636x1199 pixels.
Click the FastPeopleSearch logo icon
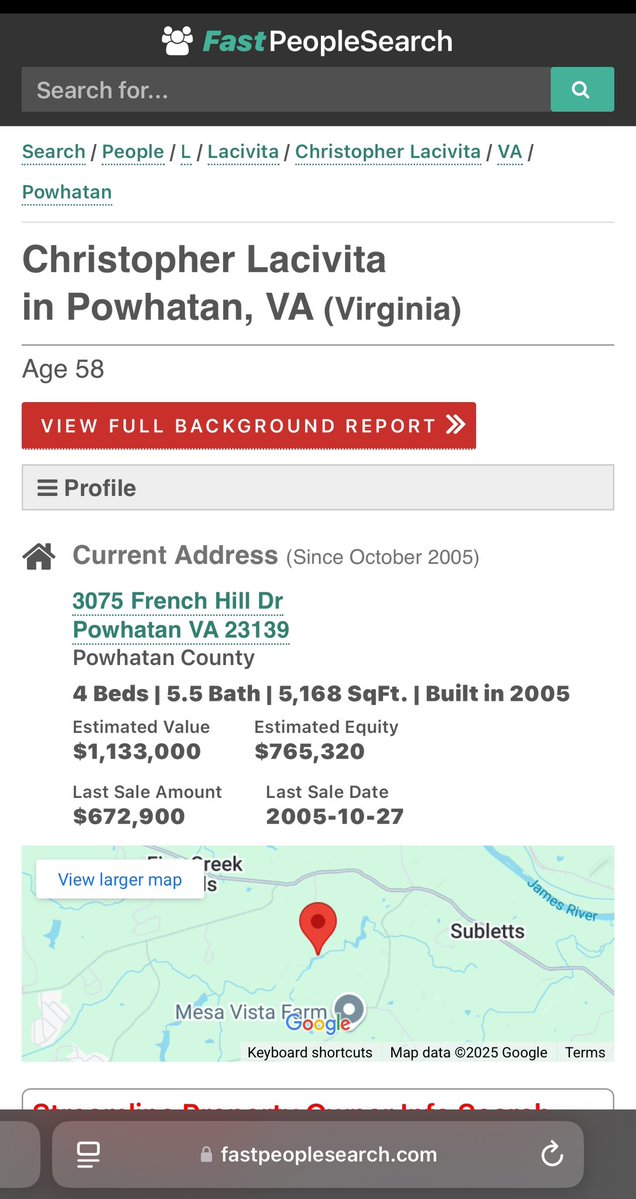(x=177, y=41)
